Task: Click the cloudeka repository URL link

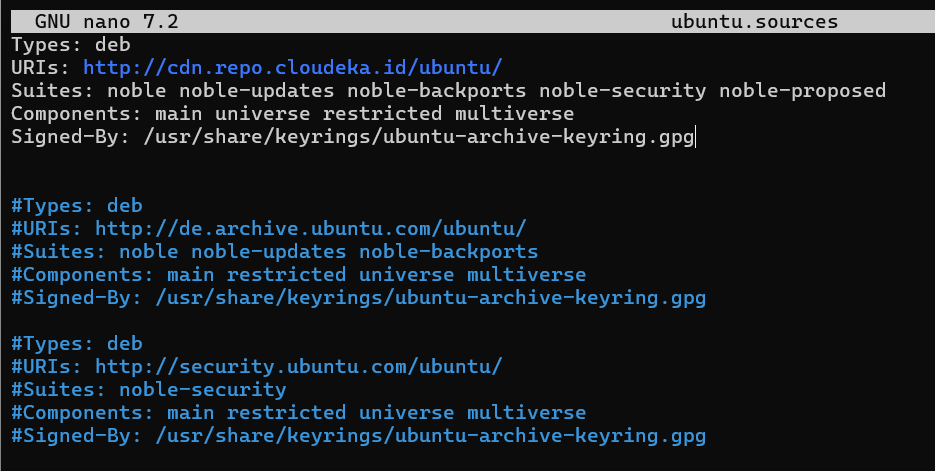Action: coord(293,67)
